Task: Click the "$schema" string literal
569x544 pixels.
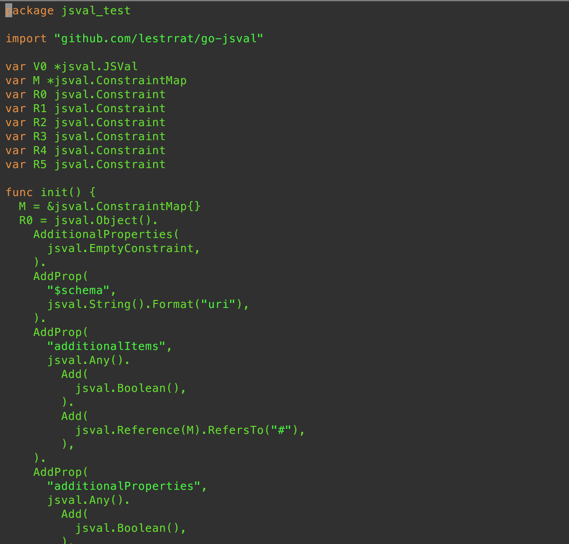Action: [78, 290]
